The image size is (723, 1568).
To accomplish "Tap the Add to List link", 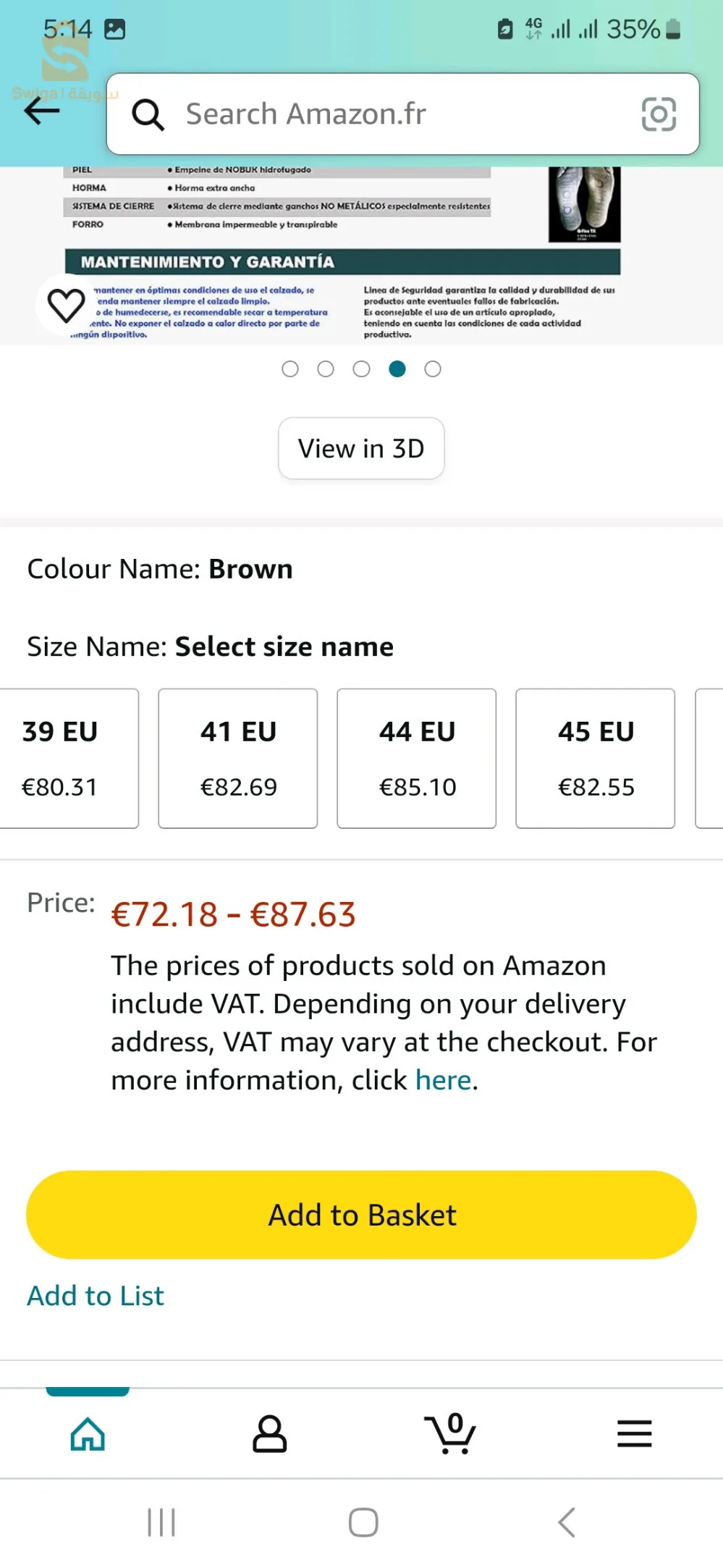I will pos(96,1296).
